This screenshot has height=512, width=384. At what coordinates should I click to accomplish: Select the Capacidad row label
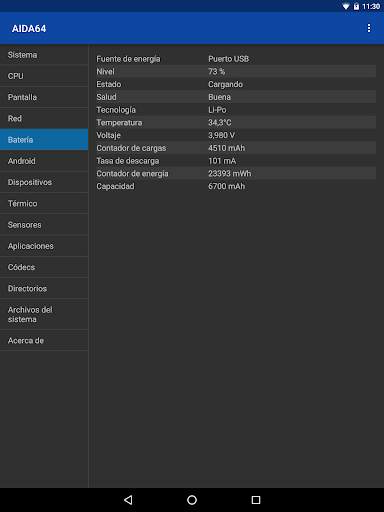tap(115, 186)
